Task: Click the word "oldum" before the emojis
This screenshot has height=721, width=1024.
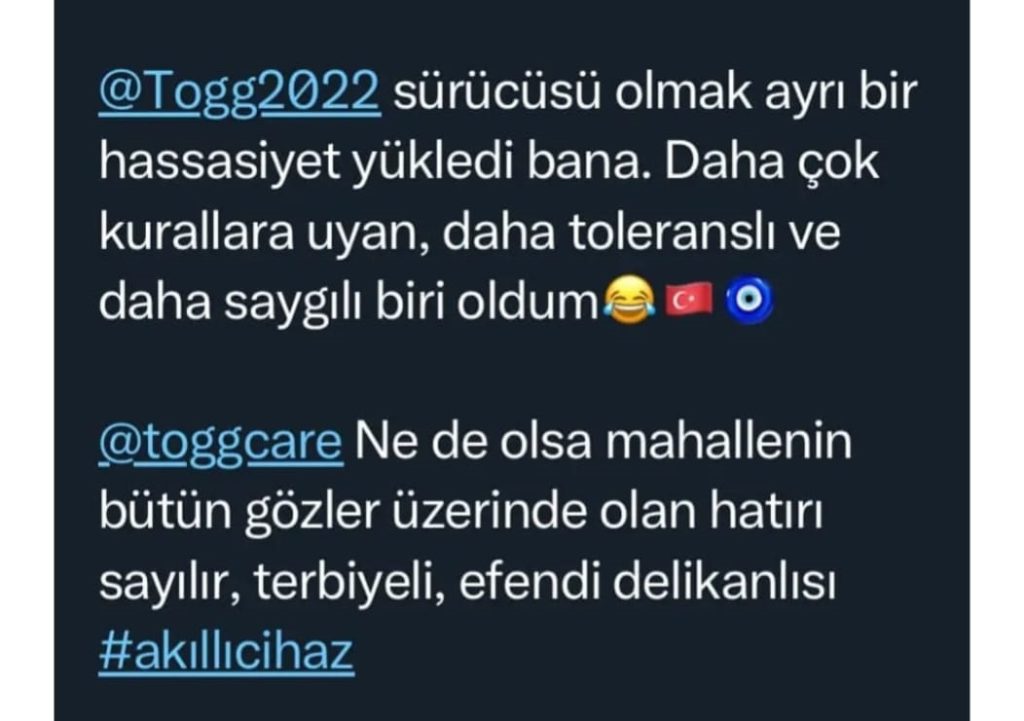Action: point(527,303)
